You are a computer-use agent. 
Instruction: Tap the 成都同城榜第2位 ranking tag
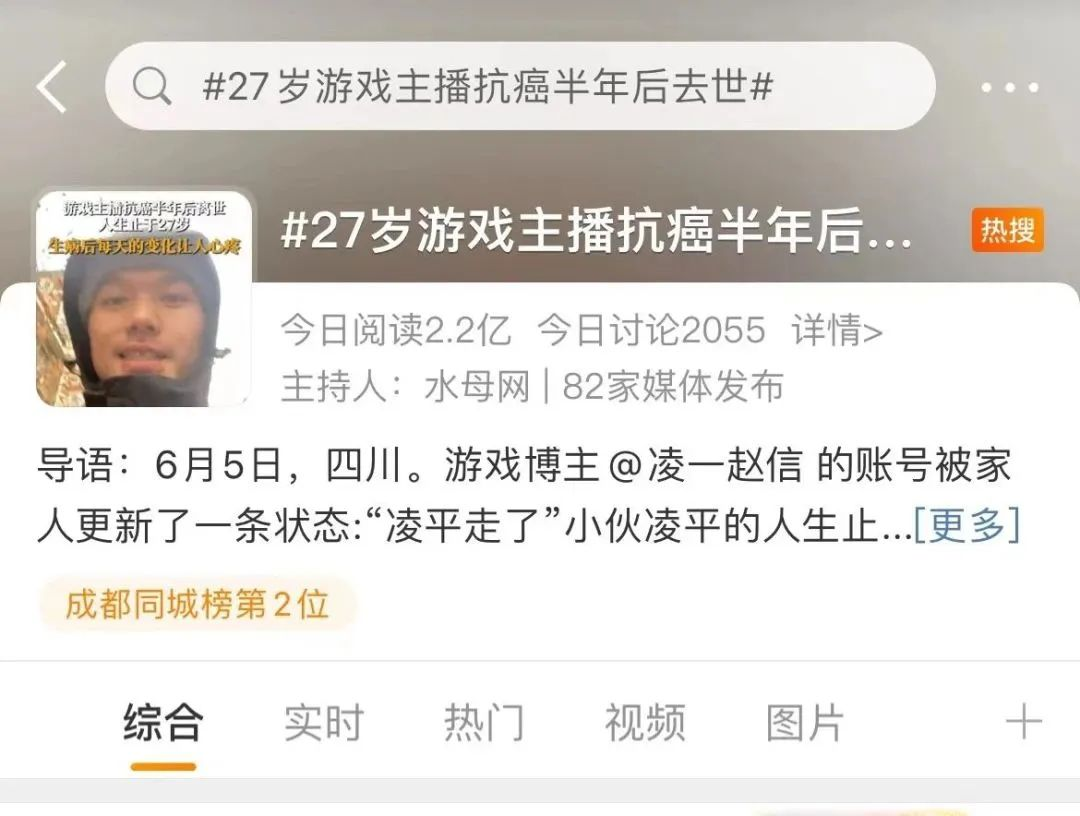point(198,605)
